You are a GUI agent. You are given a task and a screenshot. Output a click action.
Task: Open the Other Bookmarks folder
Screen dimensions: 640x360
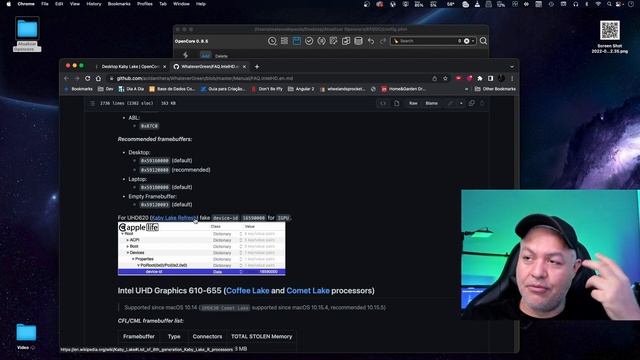495,89
